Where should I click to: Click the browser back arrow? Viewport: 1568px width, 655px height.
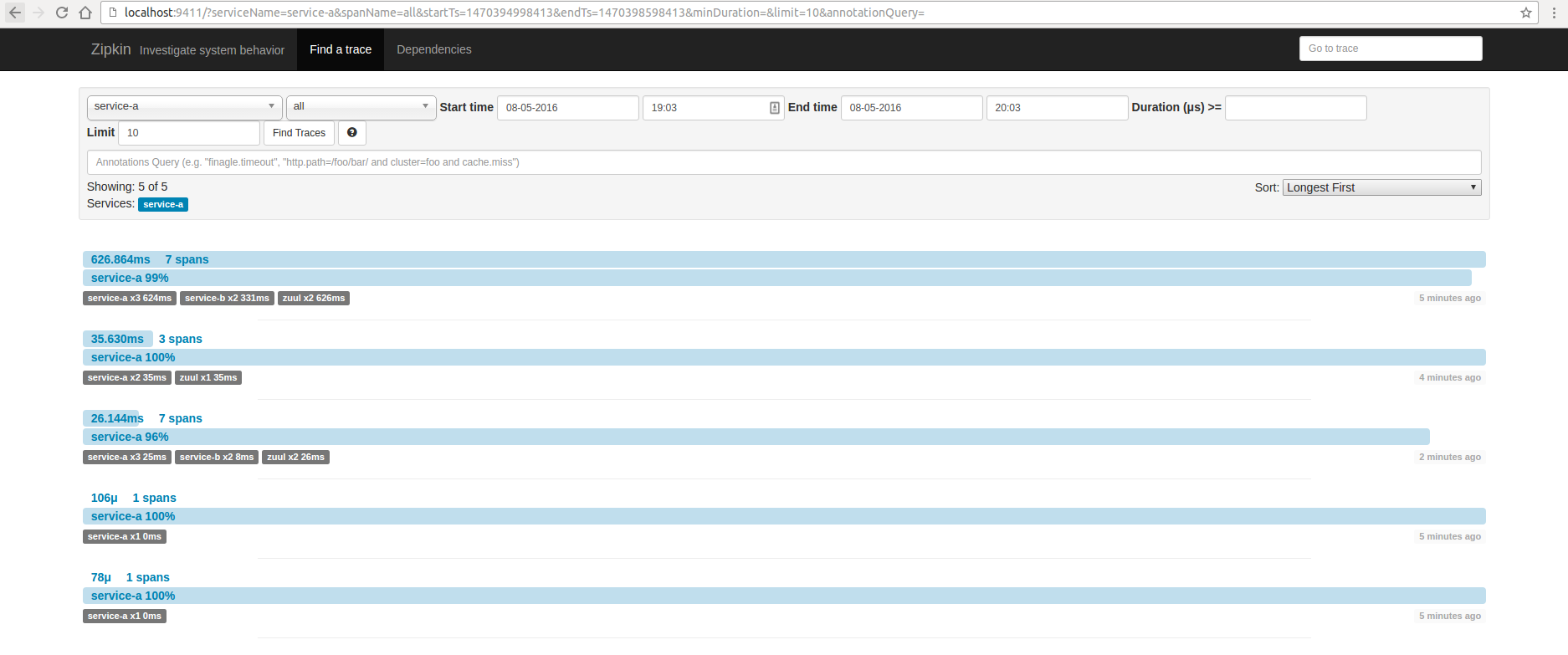click(15, 13)
